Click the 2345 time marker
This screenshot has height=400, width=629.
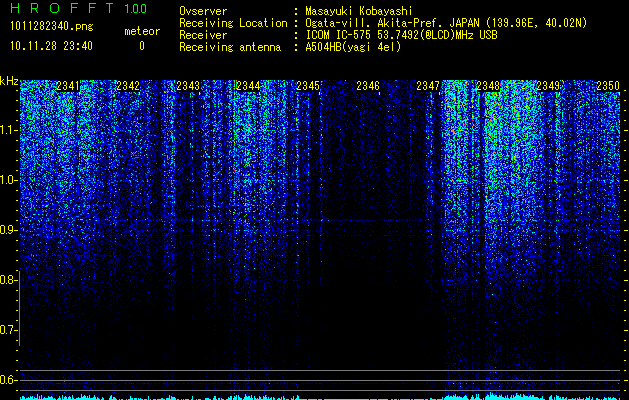pos(308,86)
